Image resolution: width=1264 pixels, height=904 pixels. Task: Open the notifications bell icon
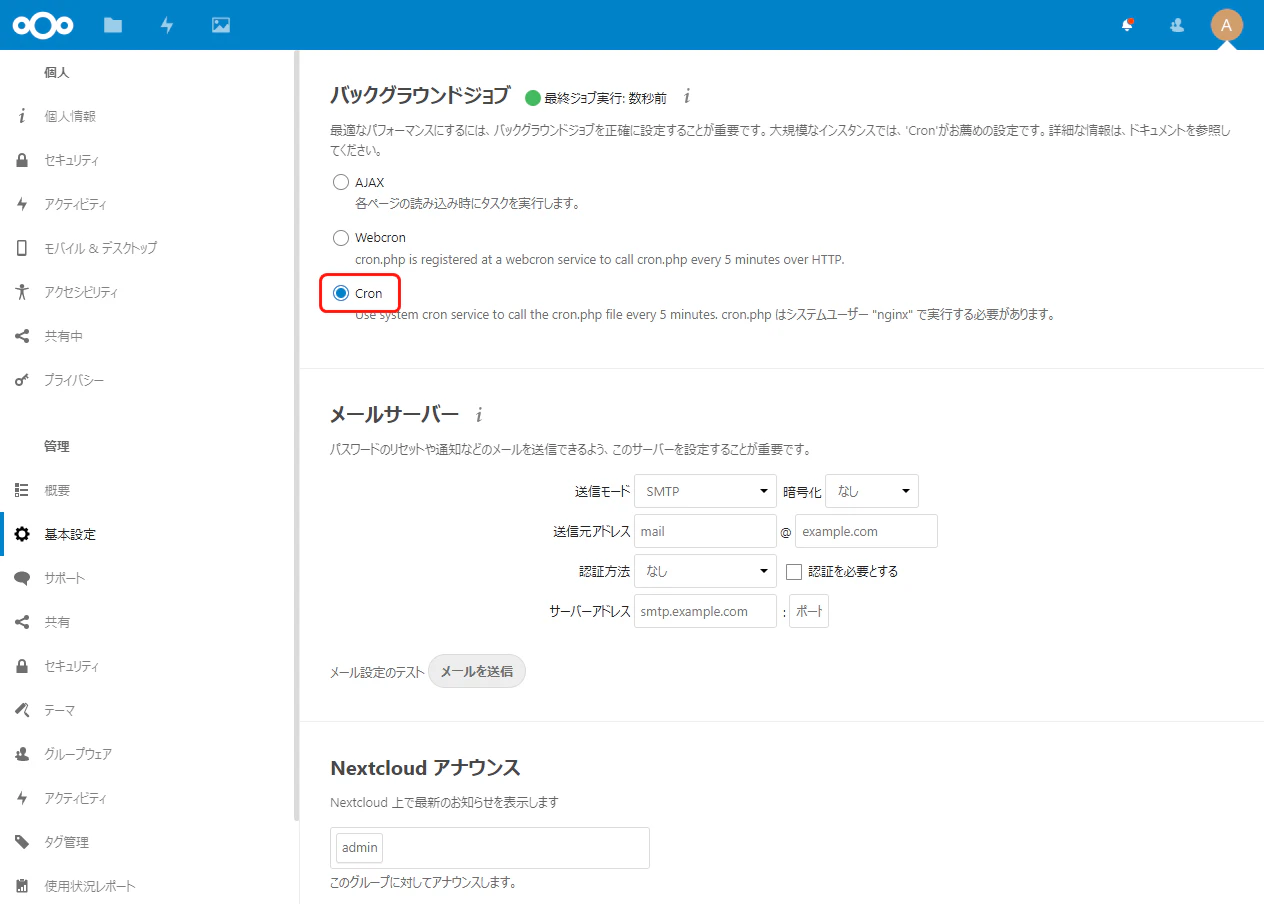(1127, 25)
